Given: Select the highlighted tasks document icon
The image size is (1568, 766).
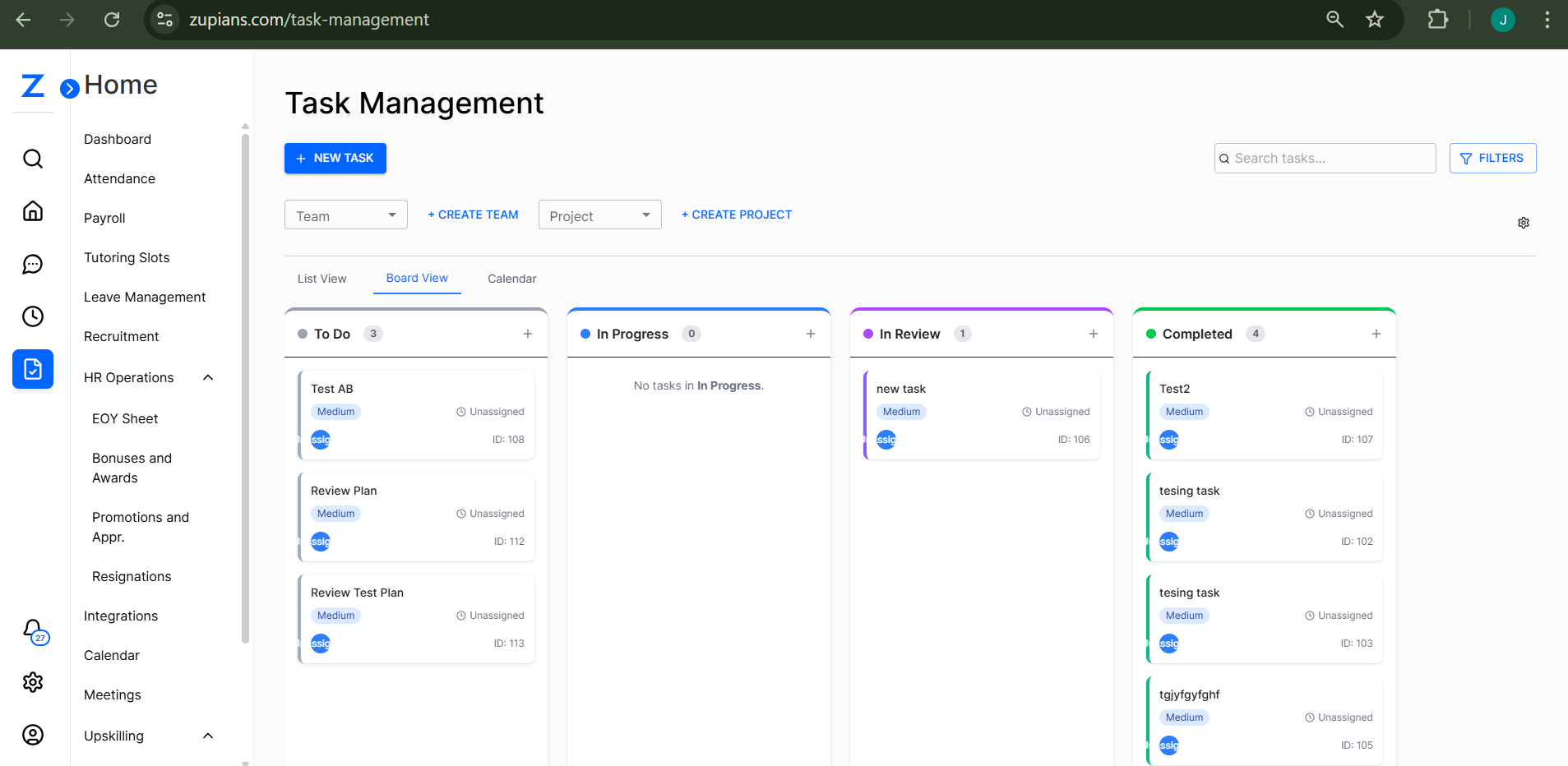Looking at the screenshot, I should [33, 369].
